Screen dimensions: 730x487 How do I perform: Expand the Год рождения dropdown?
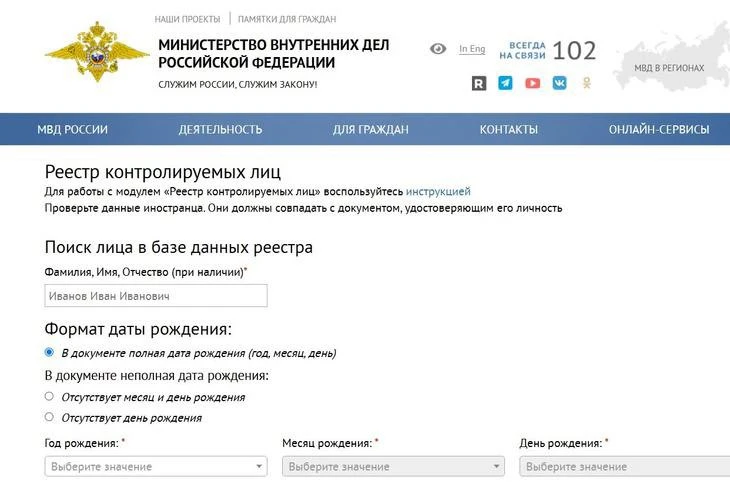[x=156, y=467]
